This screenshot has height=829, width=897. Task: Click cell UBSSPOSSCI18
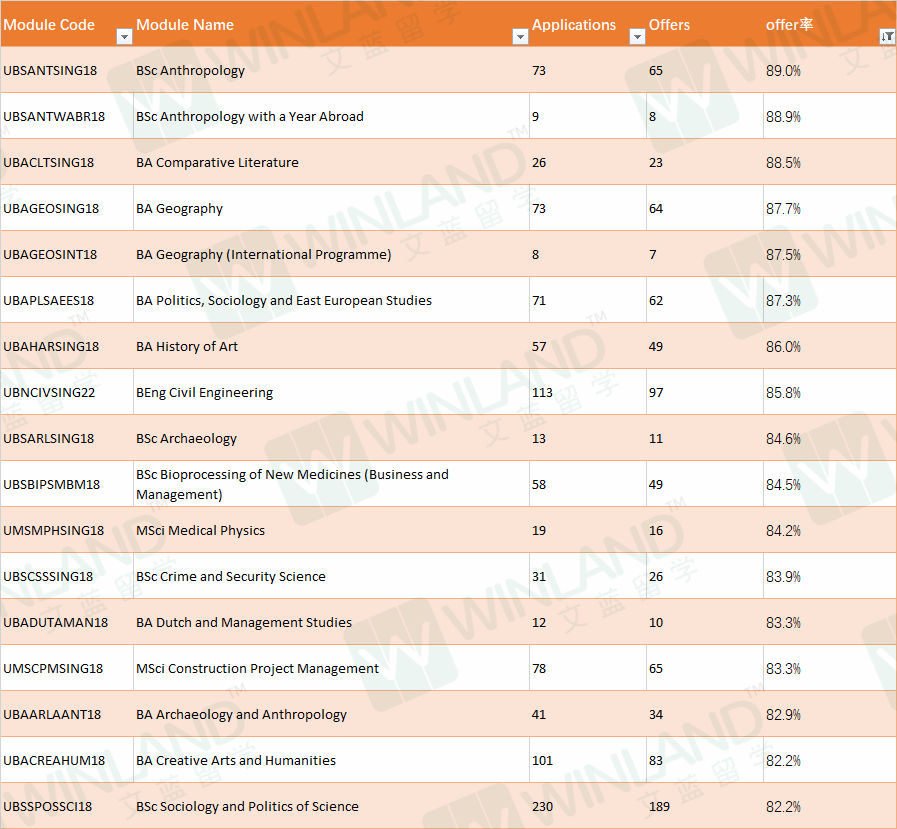67,806
